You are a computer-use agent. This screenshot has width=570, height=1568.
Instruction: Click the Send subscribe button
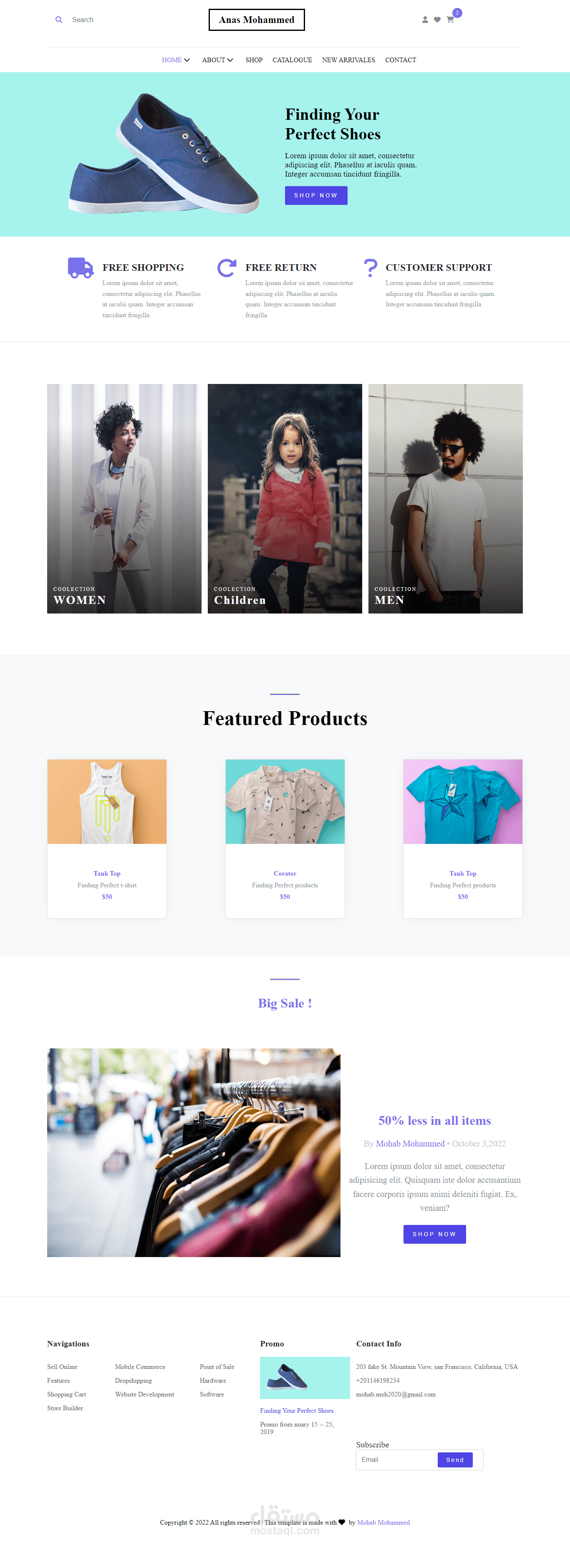[455, 1459]
